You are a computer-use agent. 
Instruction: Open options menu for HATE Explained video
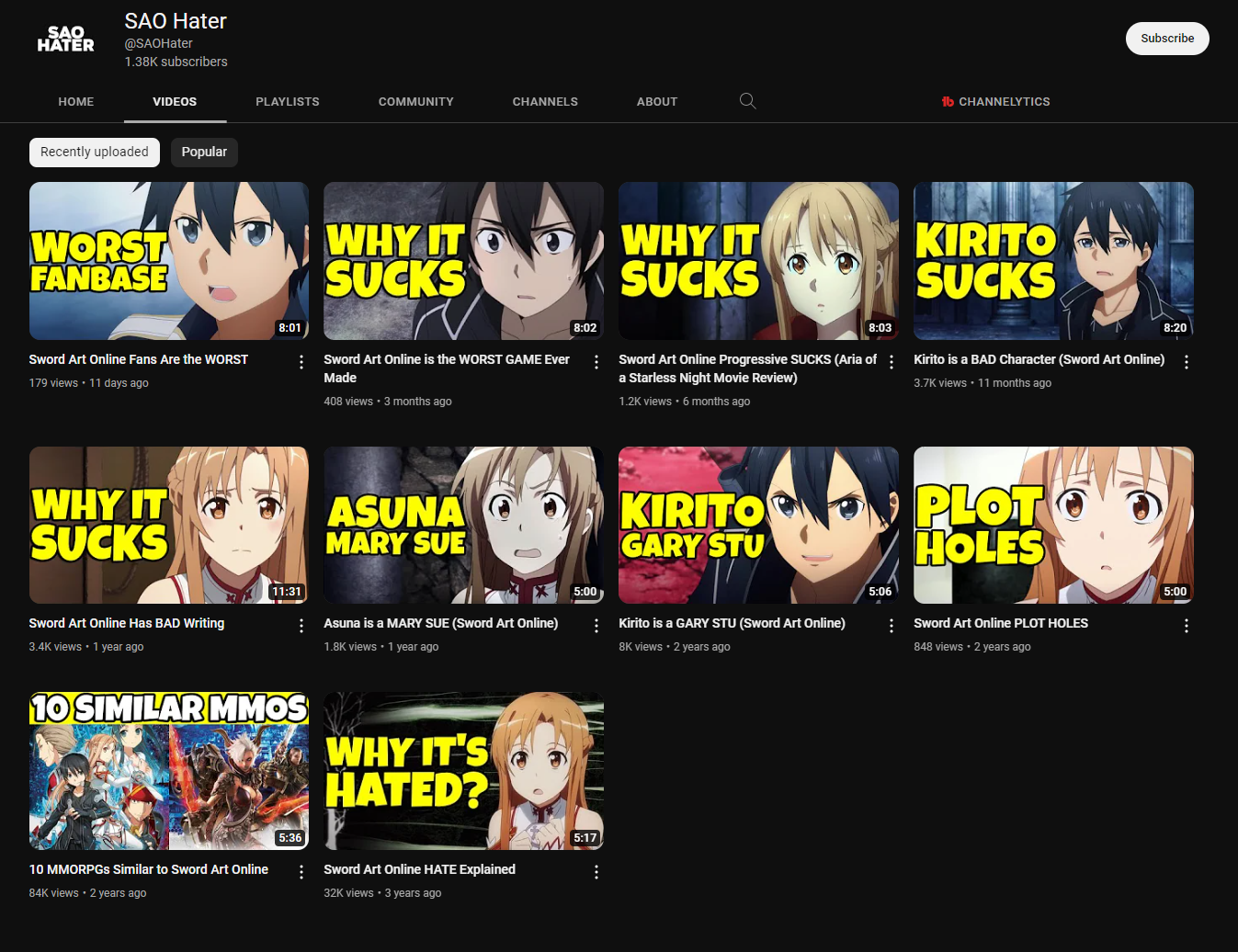596,872
